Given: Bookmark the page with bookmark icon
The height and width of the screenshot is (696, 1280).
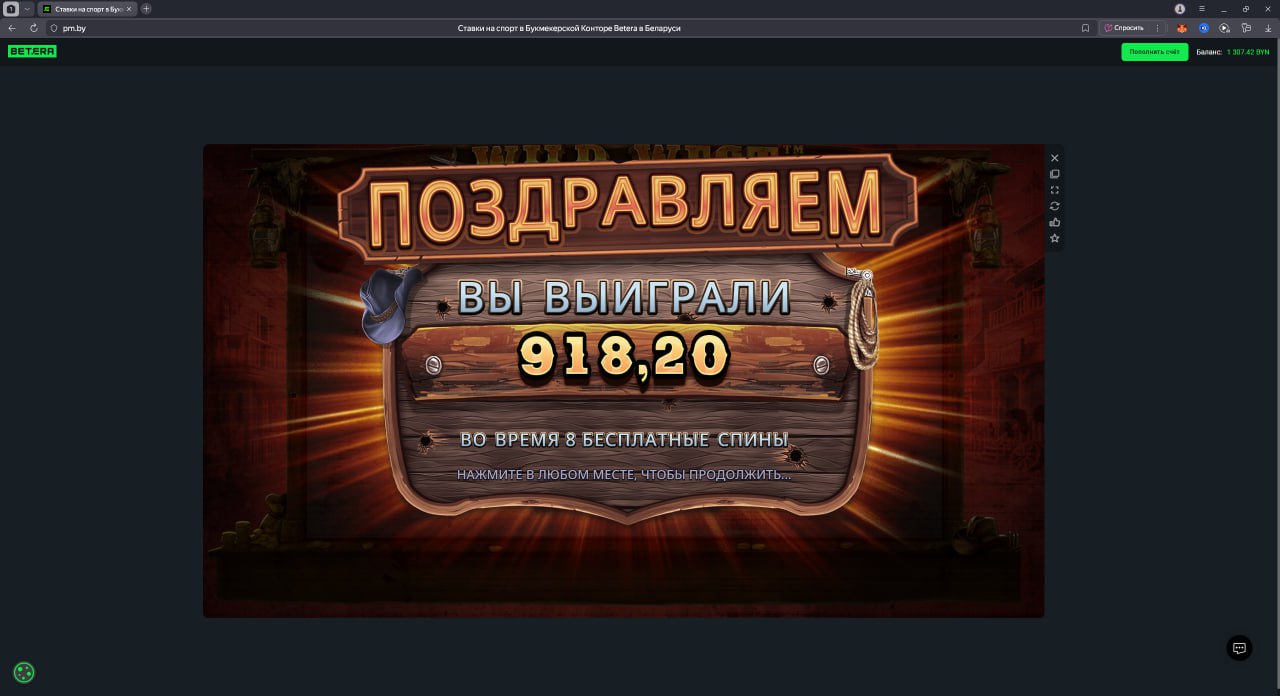Looking at the screenshot, I should point(1085,28).
